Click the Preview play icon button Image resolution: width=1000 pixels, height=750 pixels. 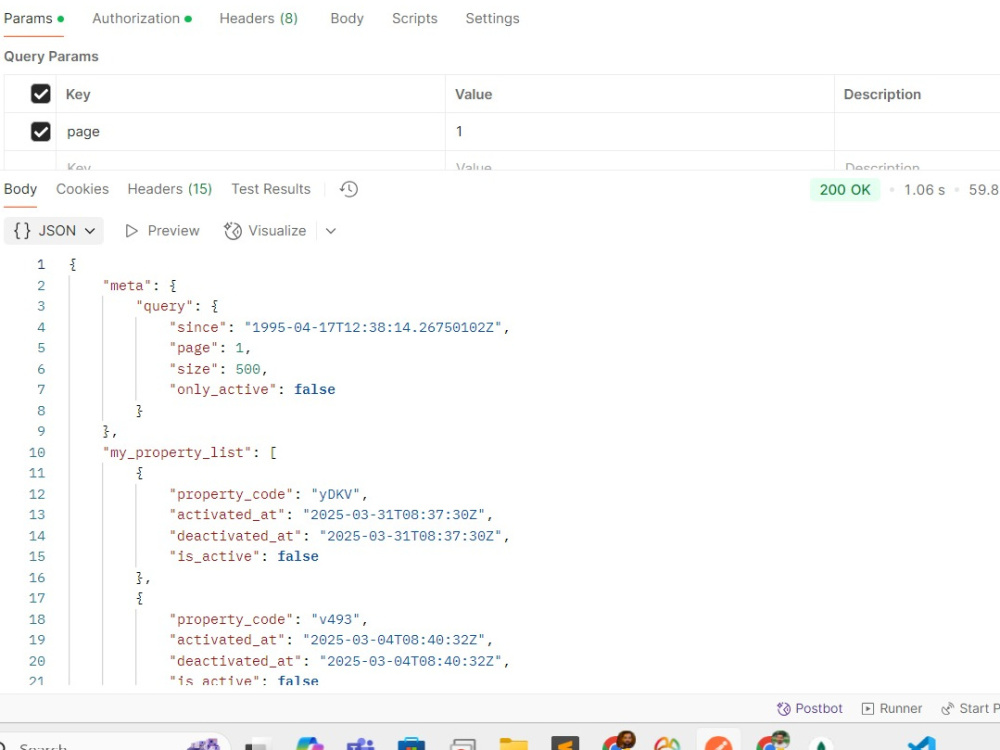[x=131, y=231]
